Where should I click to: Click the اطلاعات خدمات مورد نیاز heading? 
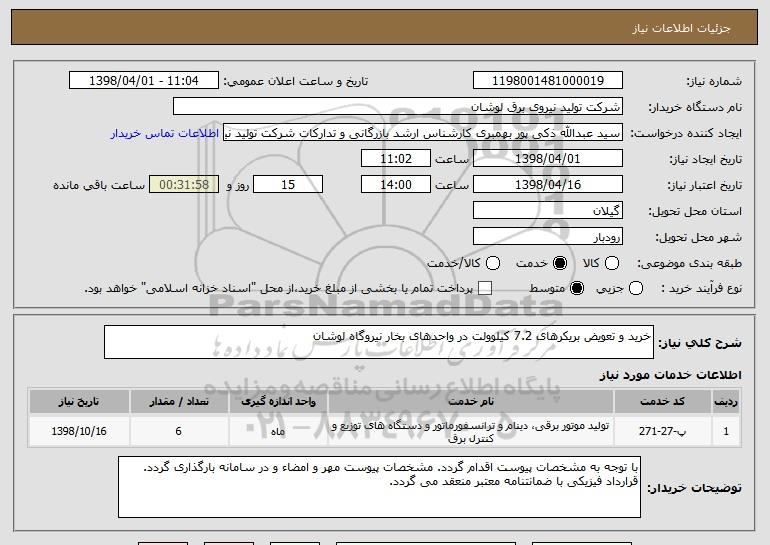670,375
